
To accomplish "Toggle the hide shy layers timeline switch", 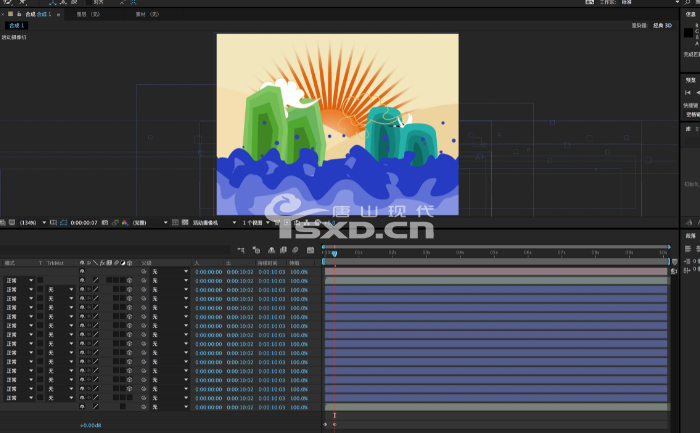I will click(x=271, y=250).
